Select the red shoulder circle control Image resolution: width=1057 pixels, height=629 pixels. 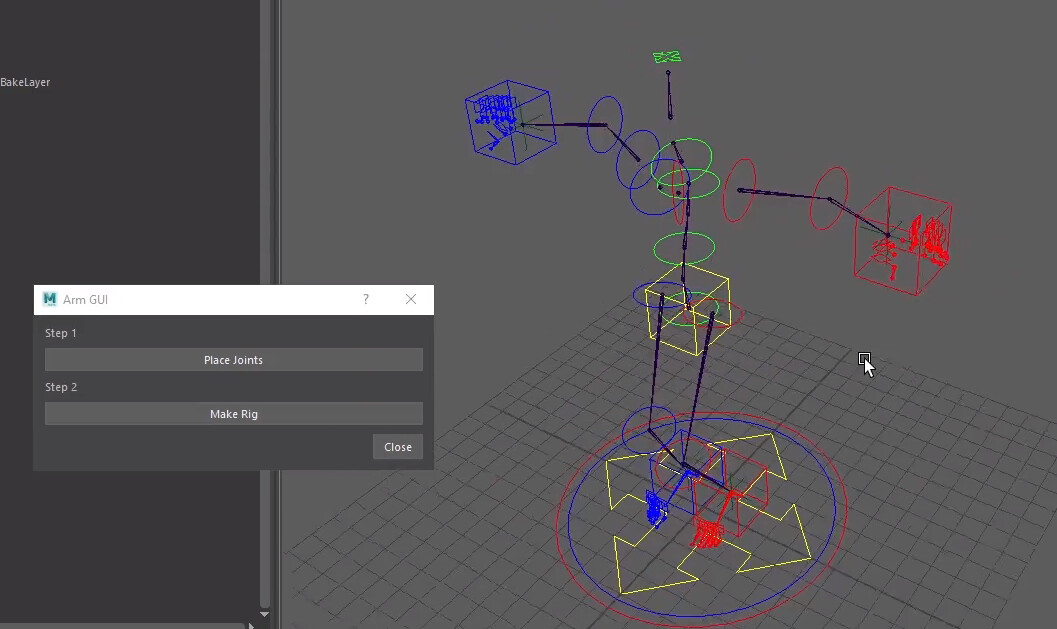740,192
